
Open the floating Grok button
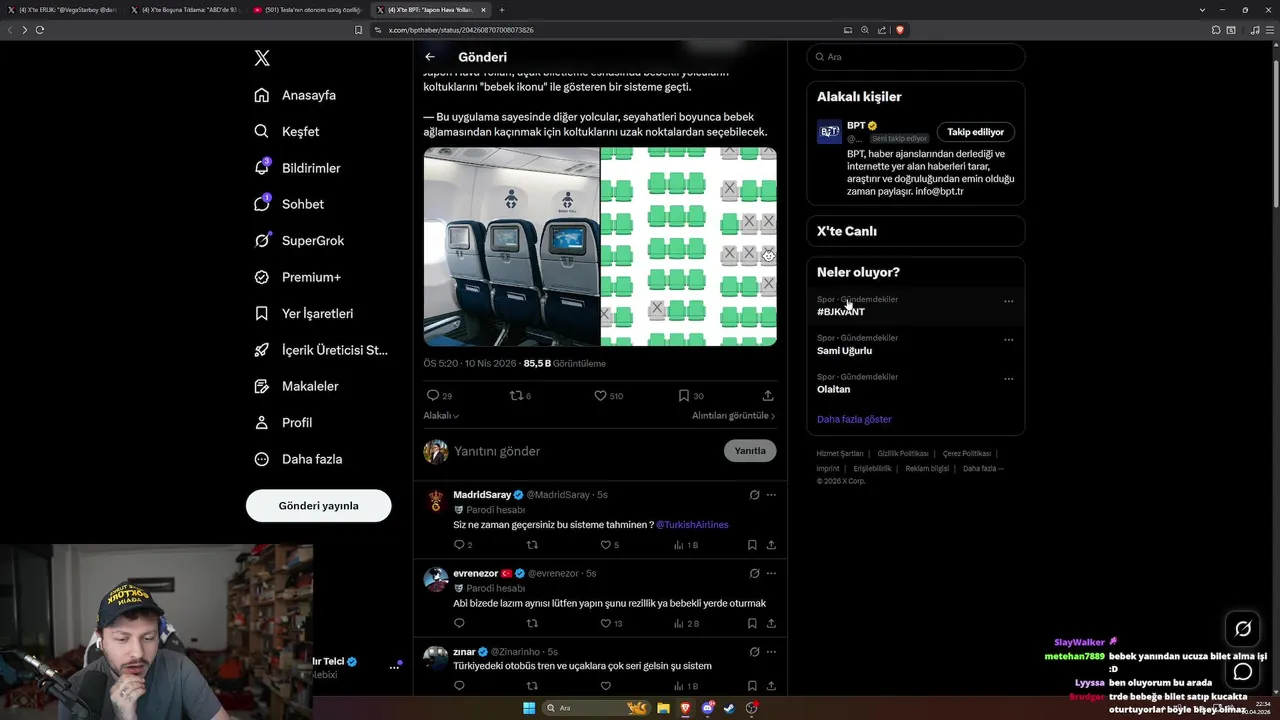click(x=1243, y=629)
